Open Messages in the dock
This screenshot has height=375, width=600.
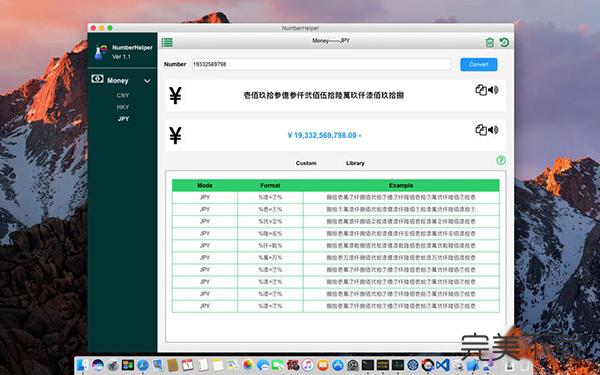point(262,365)
